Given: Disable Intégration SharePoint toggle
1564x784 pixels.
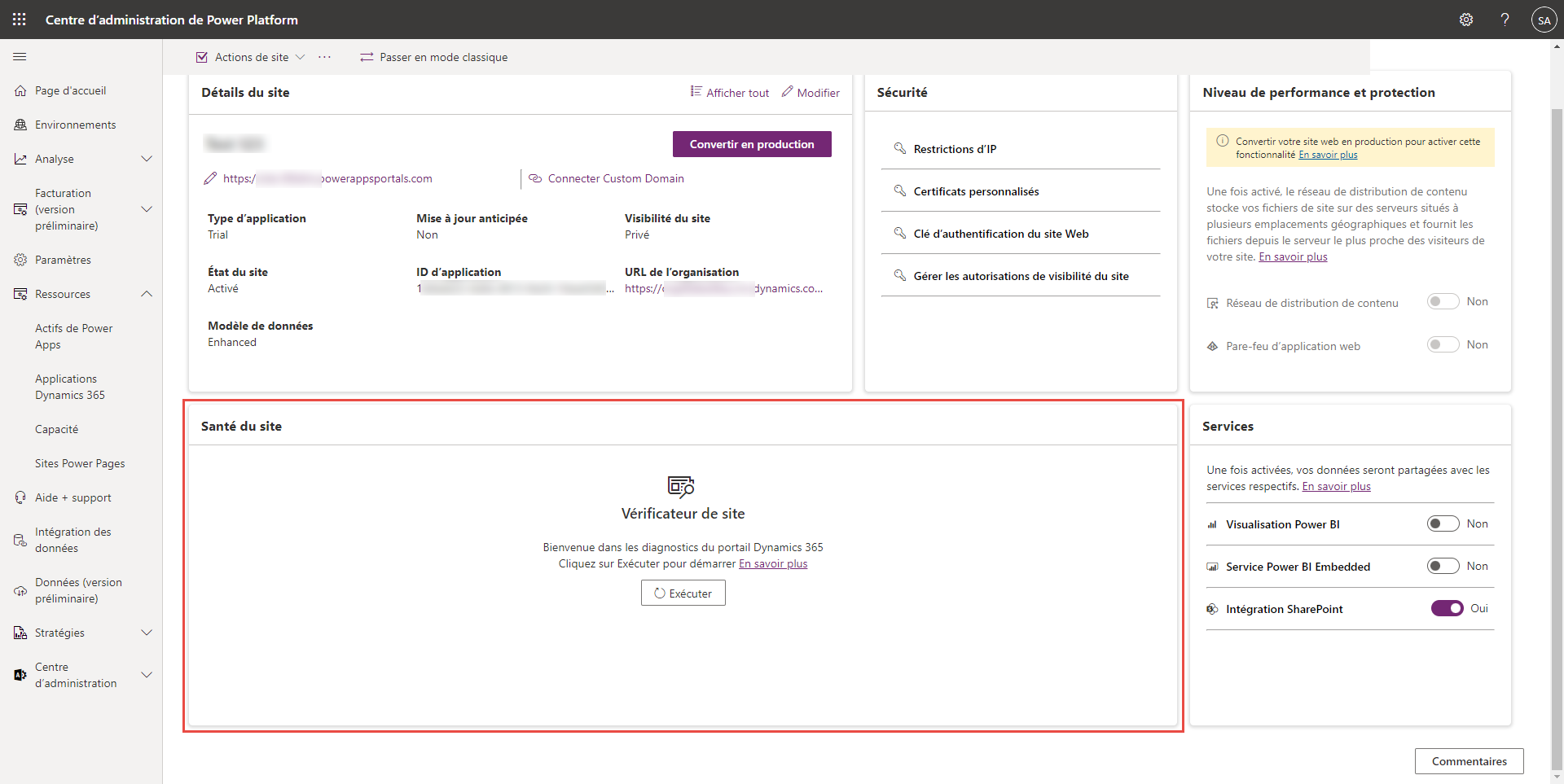Looking at the screenshot, I should (1448, 609).
